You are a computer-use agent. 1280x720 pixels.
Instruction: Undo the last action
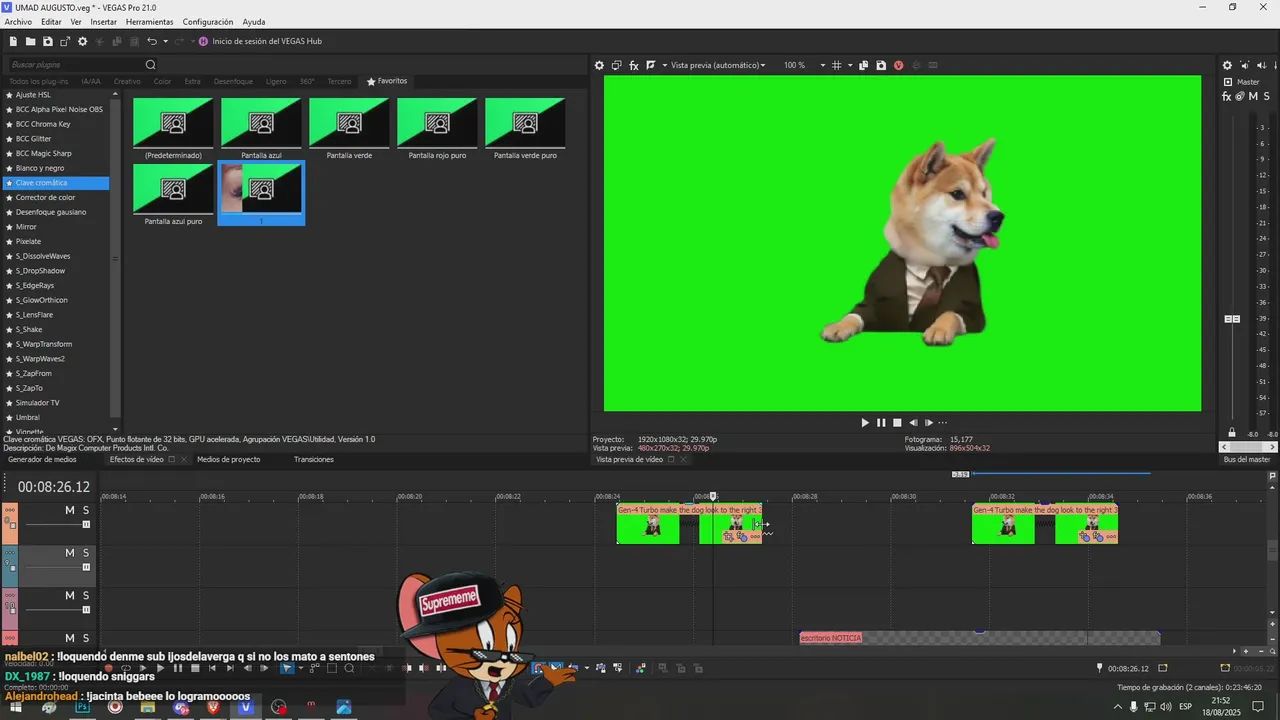pos(152,41)
